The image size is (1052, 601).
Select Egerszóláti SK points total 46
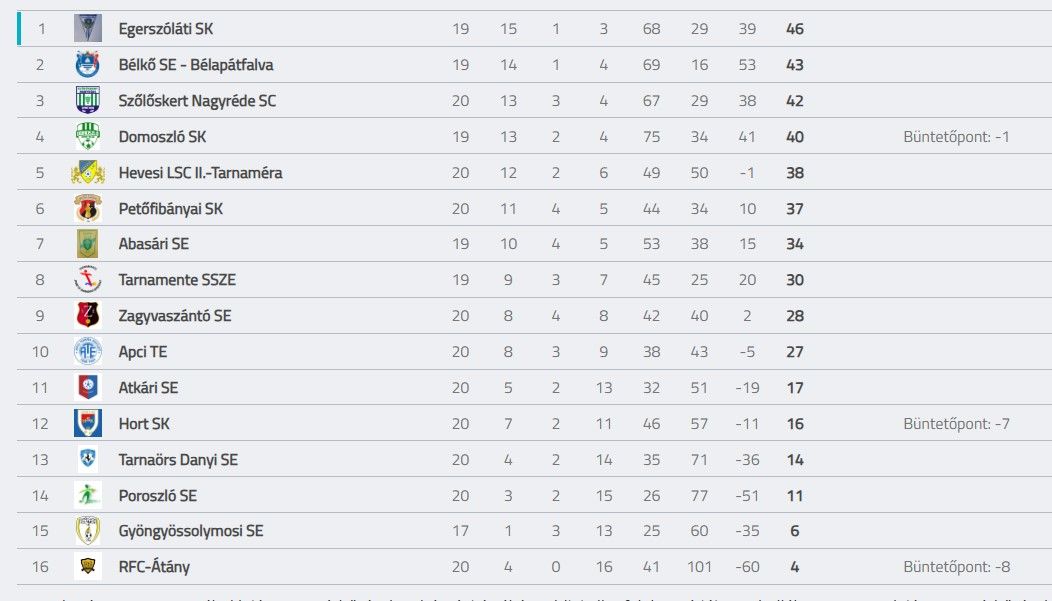[794, 29]
